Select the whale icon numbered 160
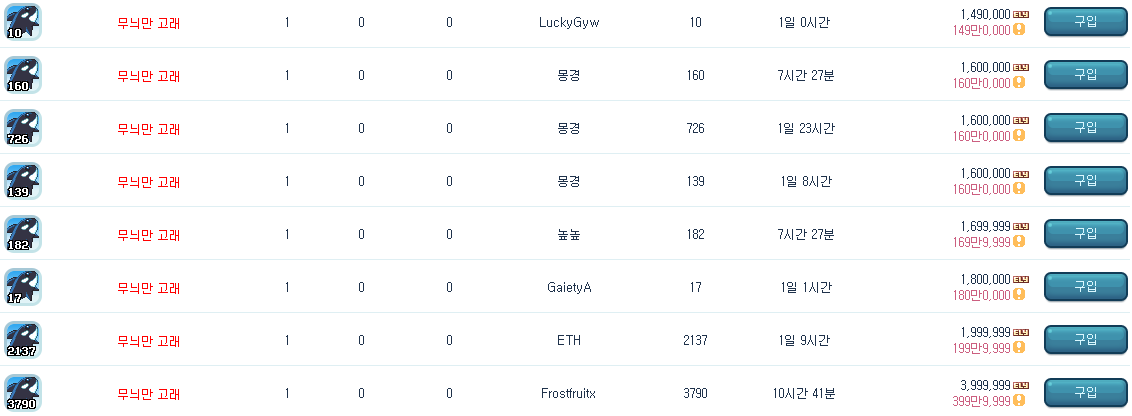Screen dimensions: 1132x416 click(23, 74)
